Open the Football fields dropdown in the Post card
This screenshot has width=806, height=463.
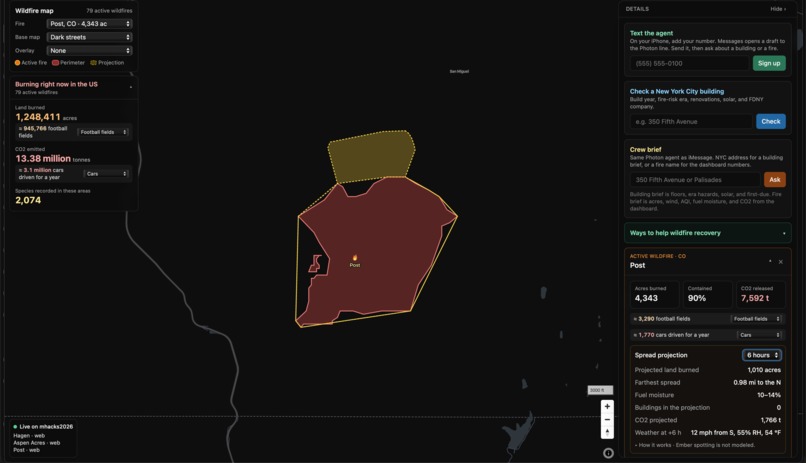(756, 319)
